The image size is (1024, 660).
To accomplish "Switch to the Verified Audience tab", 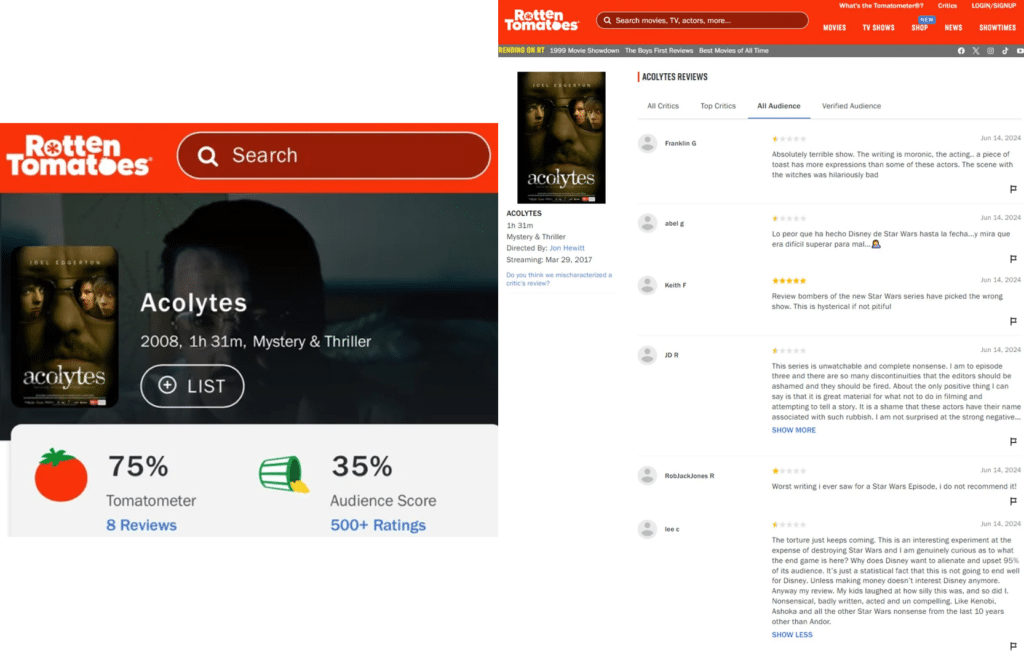I will [851, 106].
